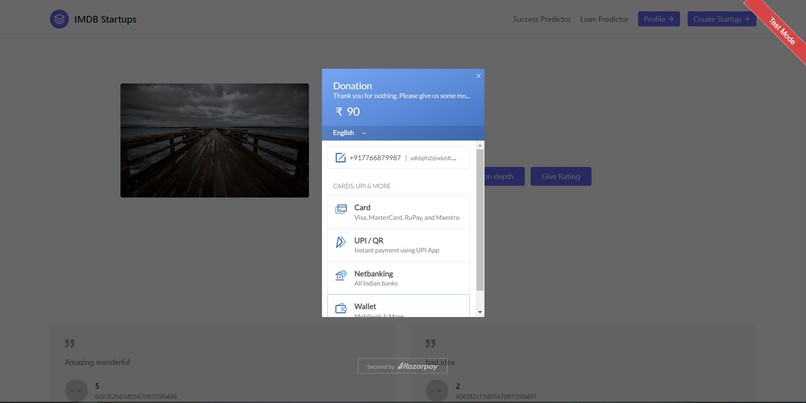Click the partially hidden button ending 'on depth'
This screenshot has height=403, width=806.
(x=504, y=176)
